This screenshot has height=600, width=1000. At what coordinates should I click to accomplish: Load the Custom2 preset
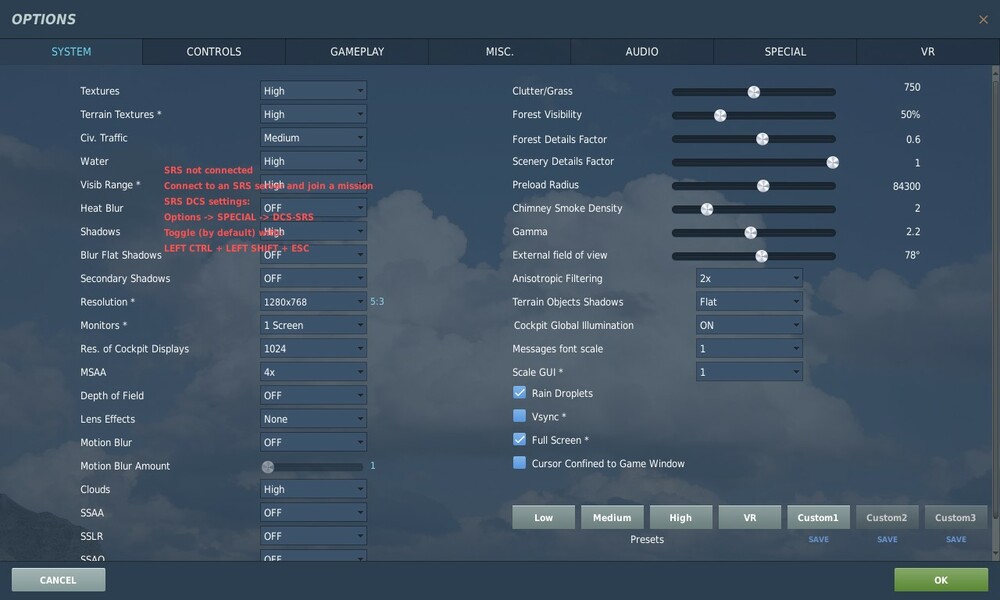[887, 517]
